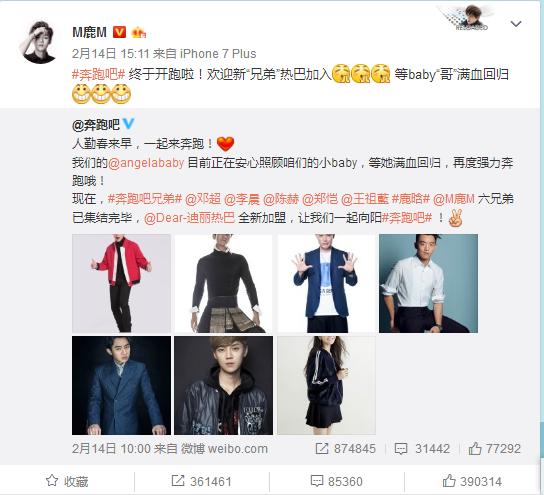544x495 pixels.
Task: Like original post thumbs-up 77292
Action: (475, 448)
